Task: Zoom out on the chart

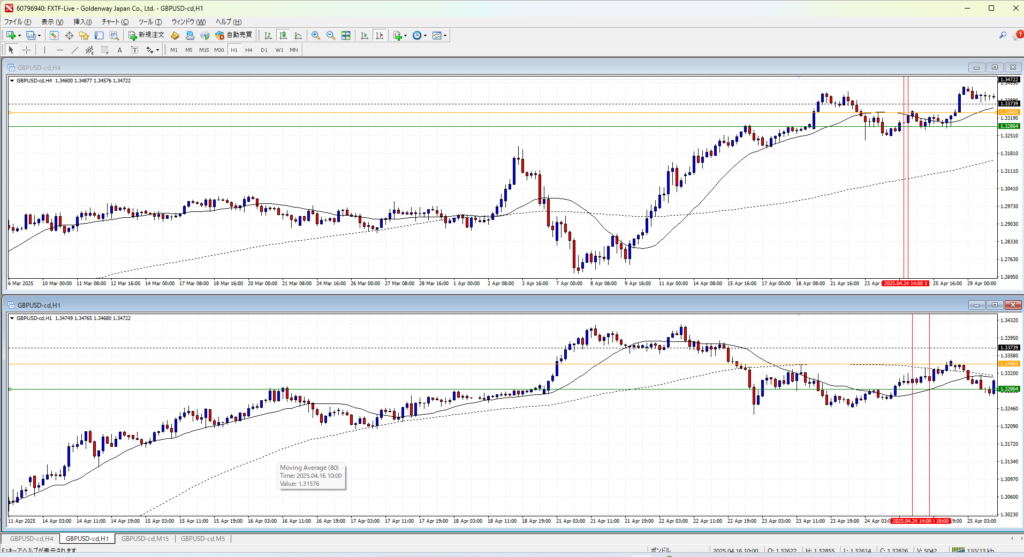Action: click(x=330, y=35)
